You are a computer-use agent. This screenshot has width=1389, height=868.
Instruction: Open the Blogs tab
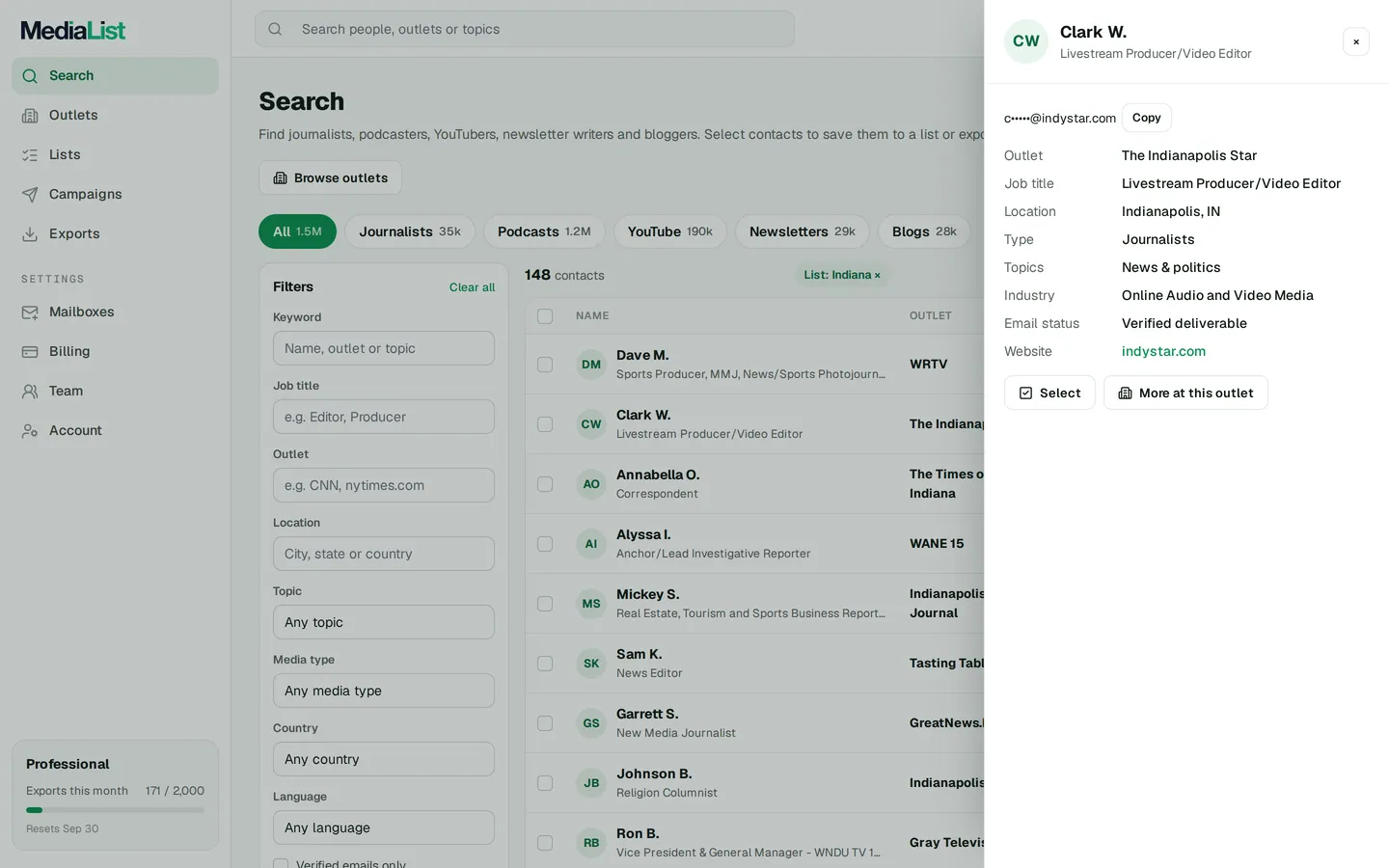(x=924, y=231)
